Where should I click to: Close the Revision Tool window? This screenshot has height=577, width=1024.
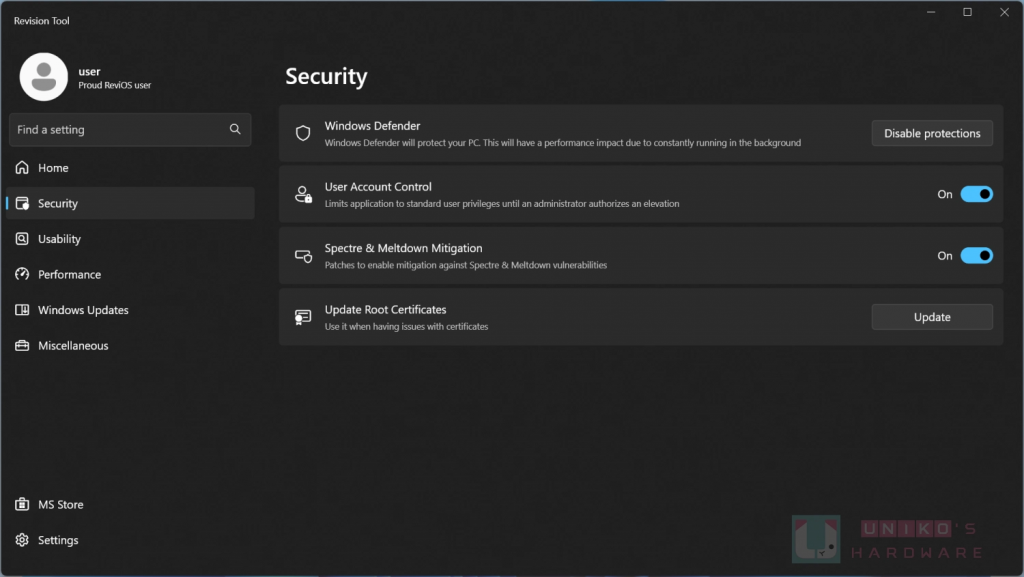1004,12
